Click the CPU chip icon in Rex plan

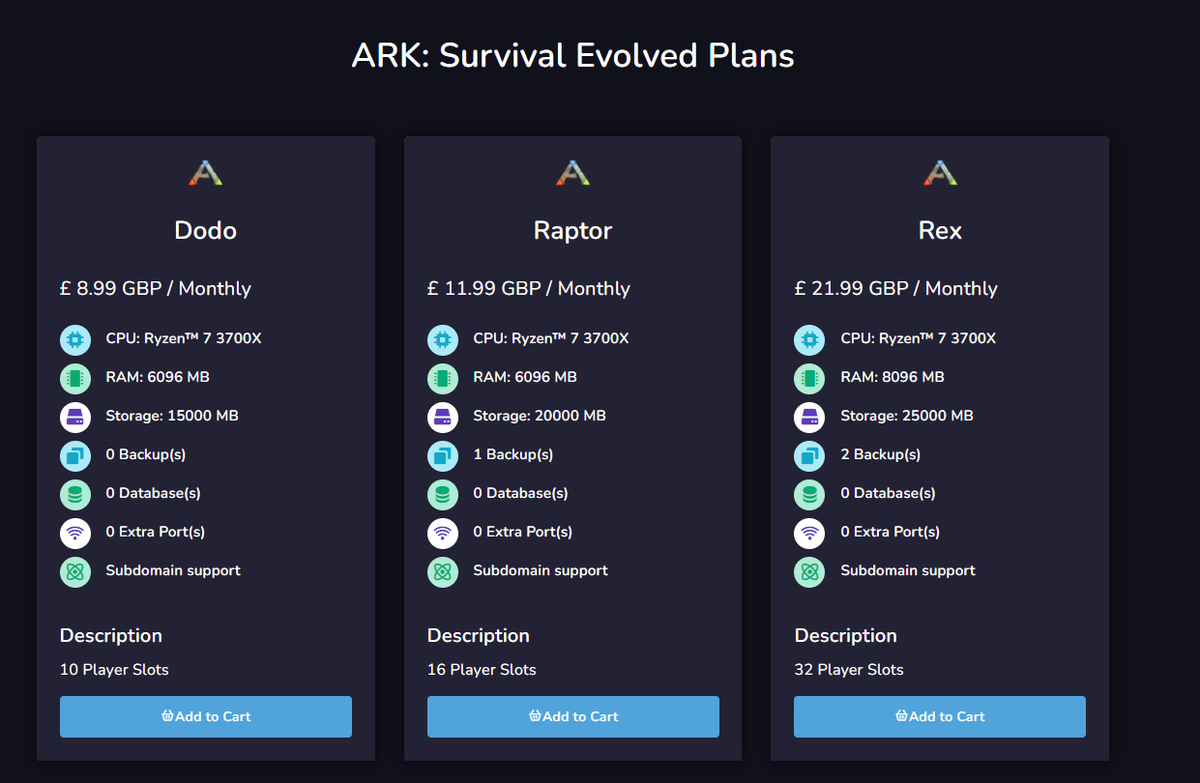tap(810, 339)
